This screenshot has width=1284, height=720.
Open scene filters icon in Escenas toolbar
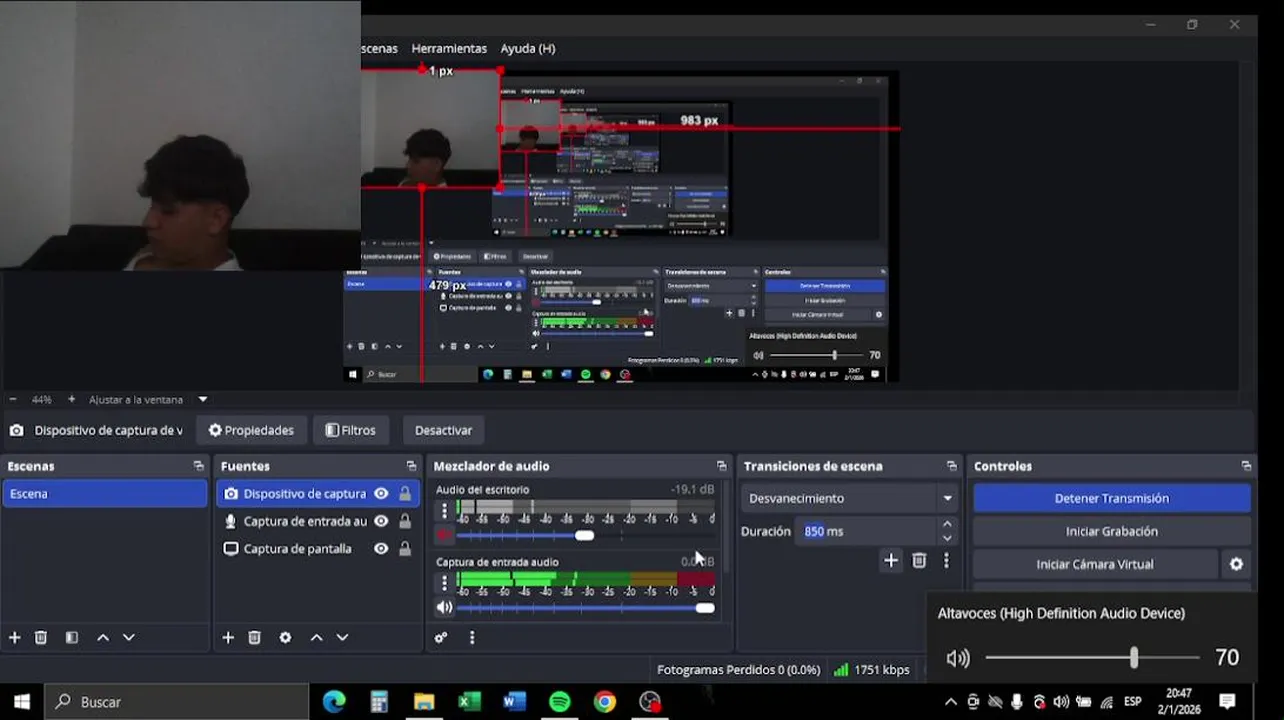(x=72, y=638)
